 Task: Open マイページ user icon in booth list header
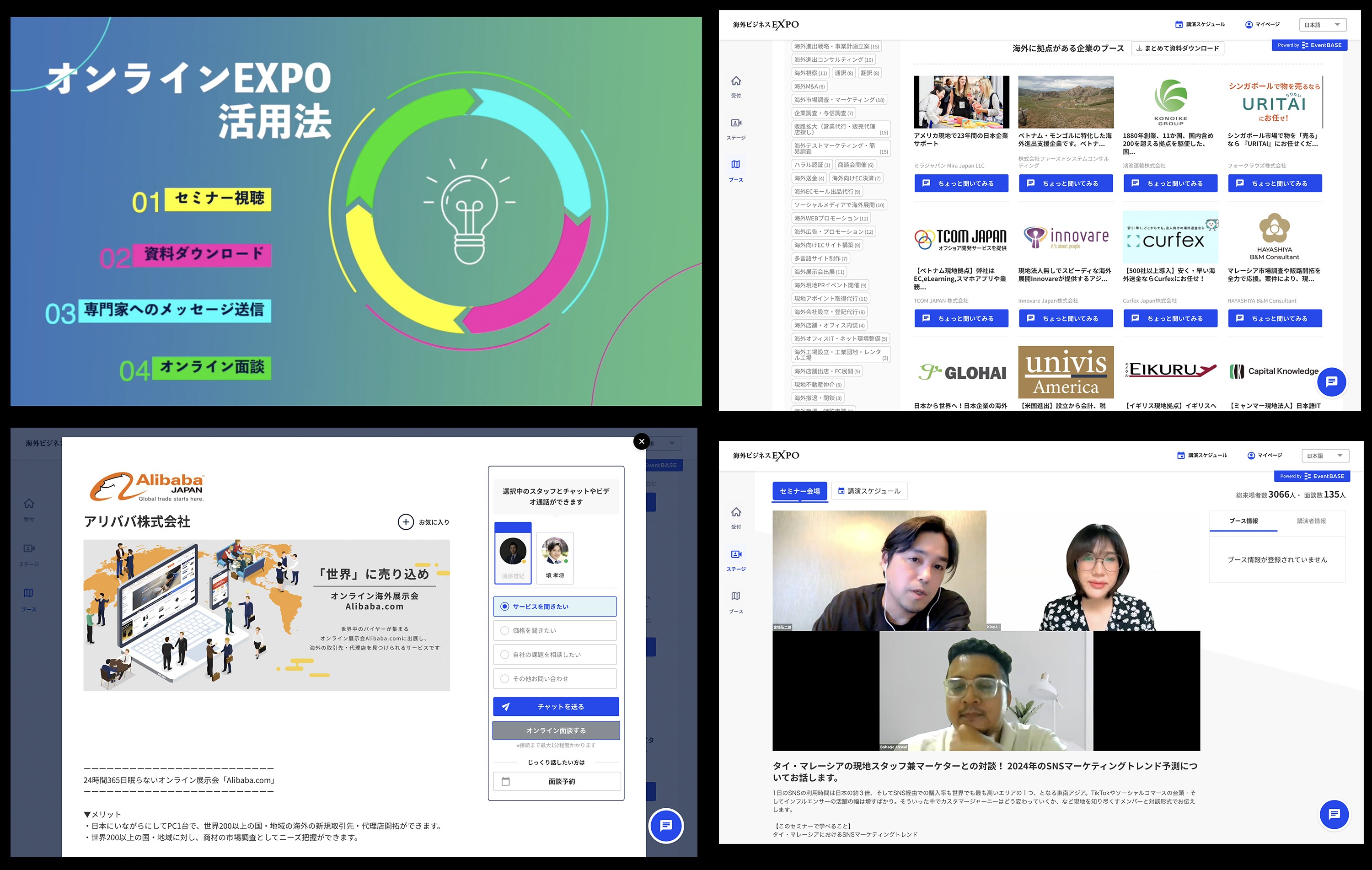coord(1262,25)
